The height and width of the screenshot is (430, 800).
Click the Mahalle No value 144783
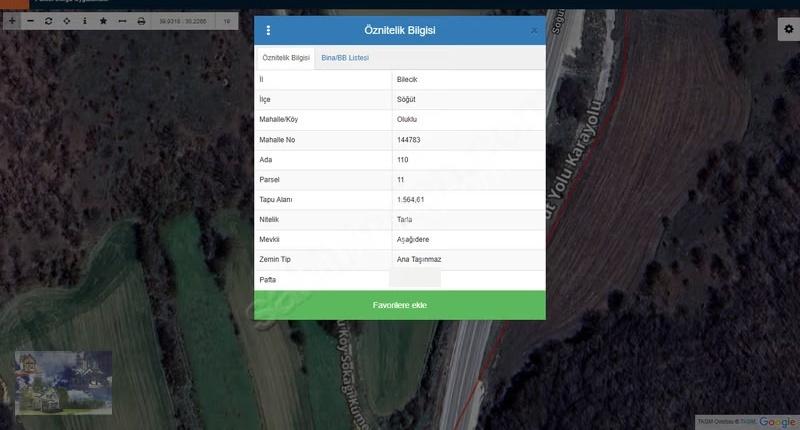tap(409, 140)
